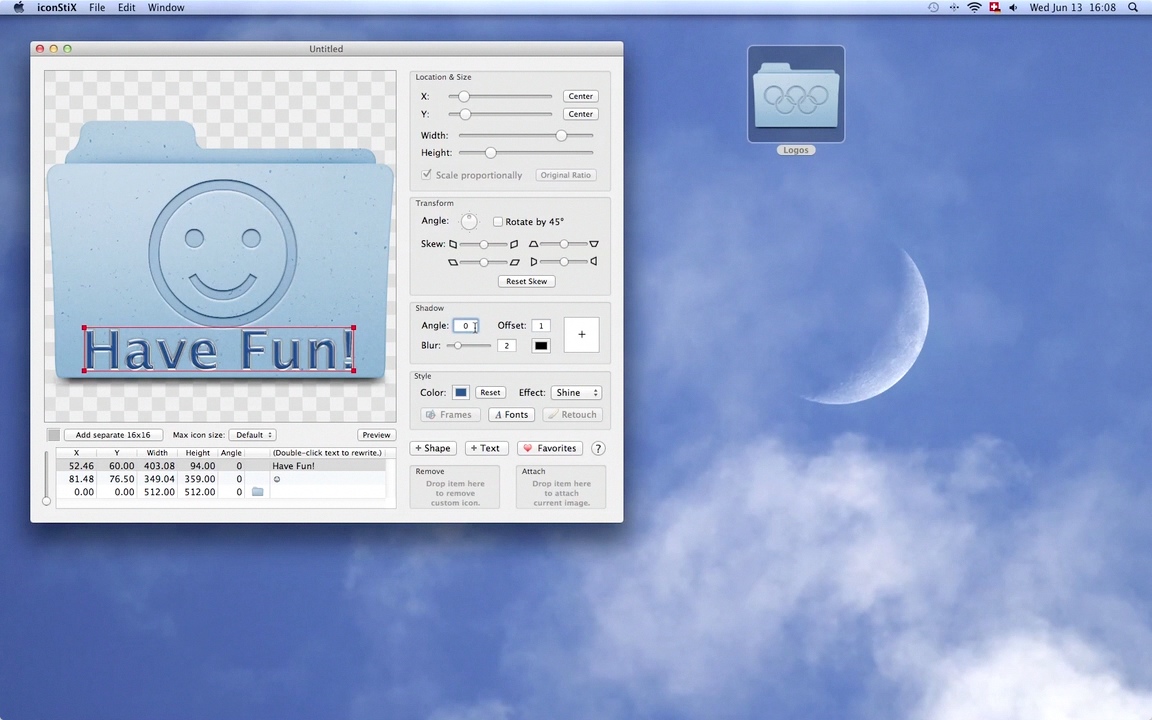Screen dimensions: 1152x720
Task: Click the Fonts button
Action: click(511, 415)
